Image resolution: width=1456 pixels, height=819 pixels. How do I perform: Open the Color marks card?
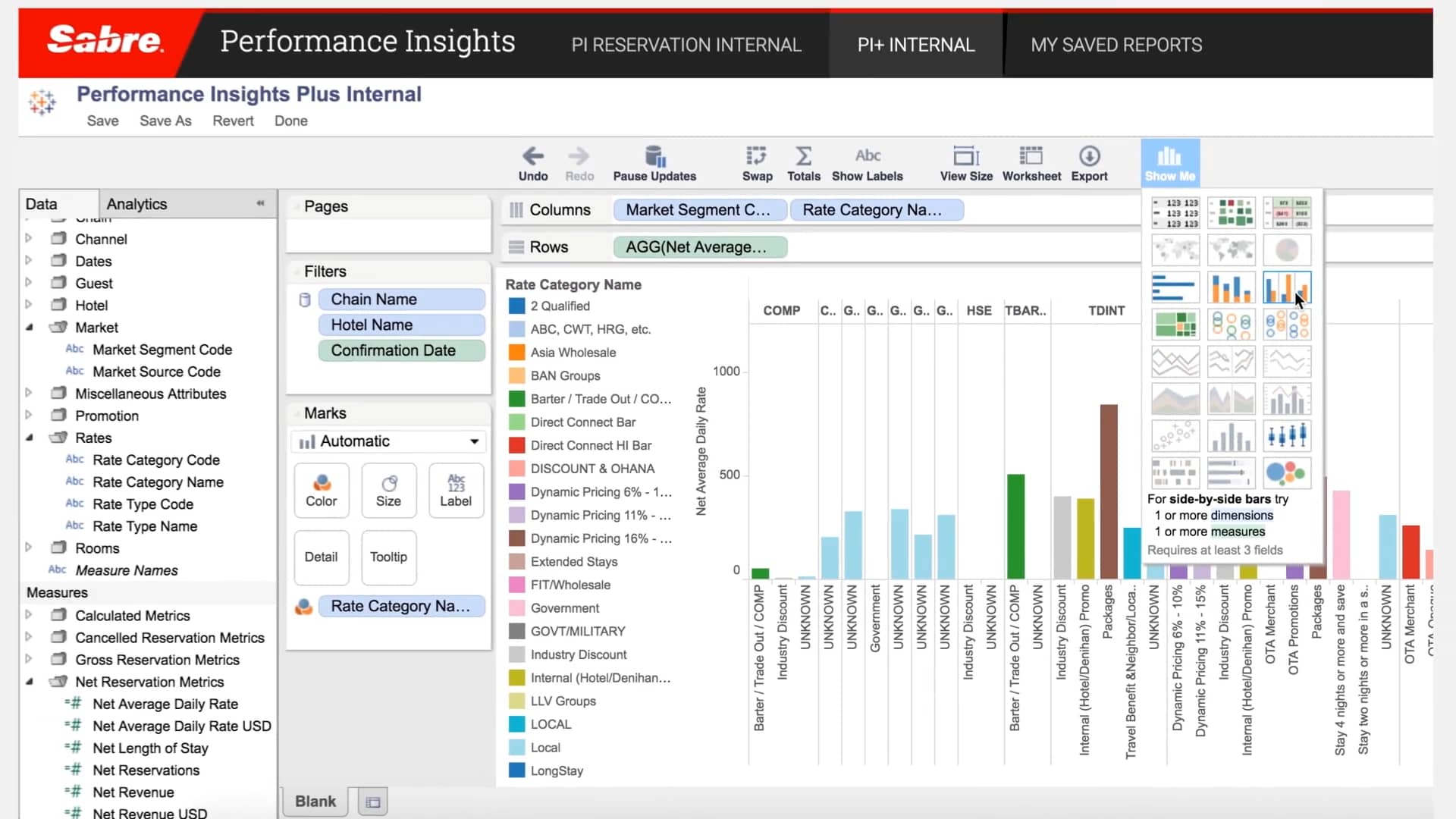[x=321, y=490]
